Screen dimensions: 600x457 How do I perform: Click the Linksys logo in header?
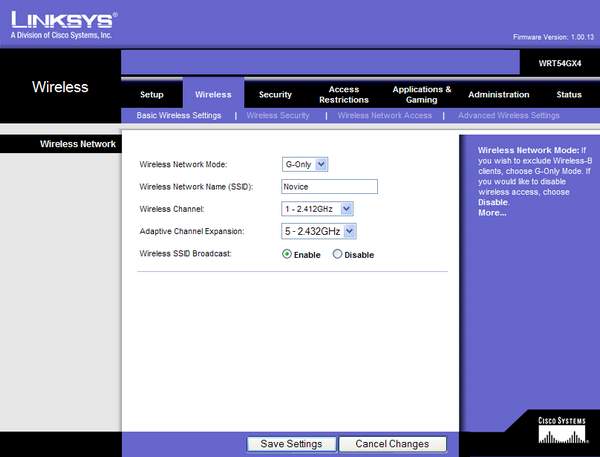pyautogui.click(x=60, y=22)
